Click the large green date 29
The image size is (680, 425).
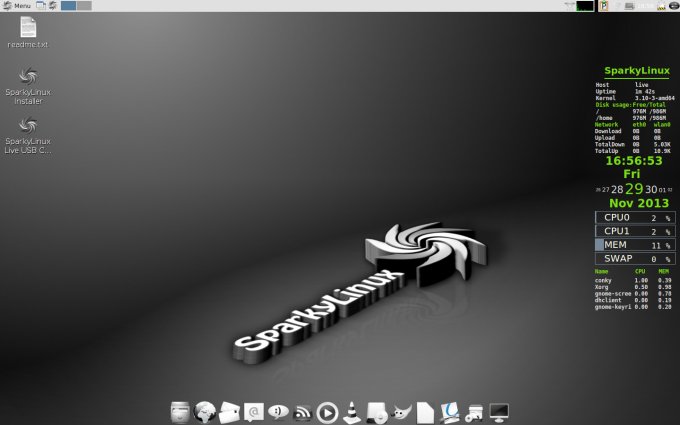634,189
